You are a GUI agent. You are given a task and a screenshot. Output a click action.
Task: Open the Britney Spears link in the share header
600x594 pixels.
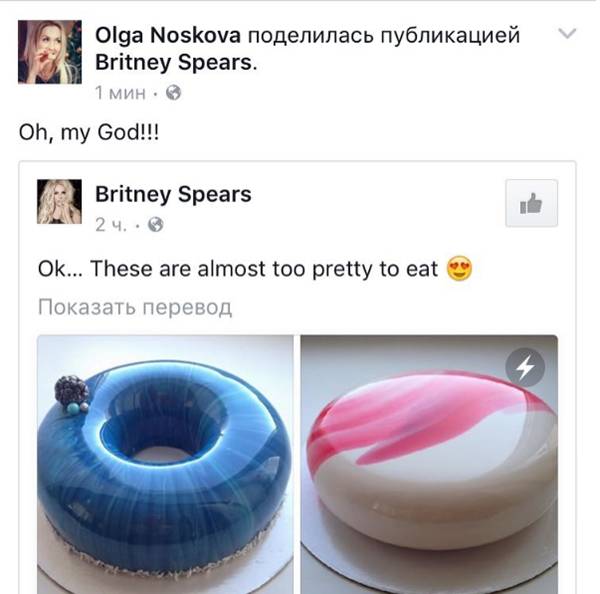174,62
